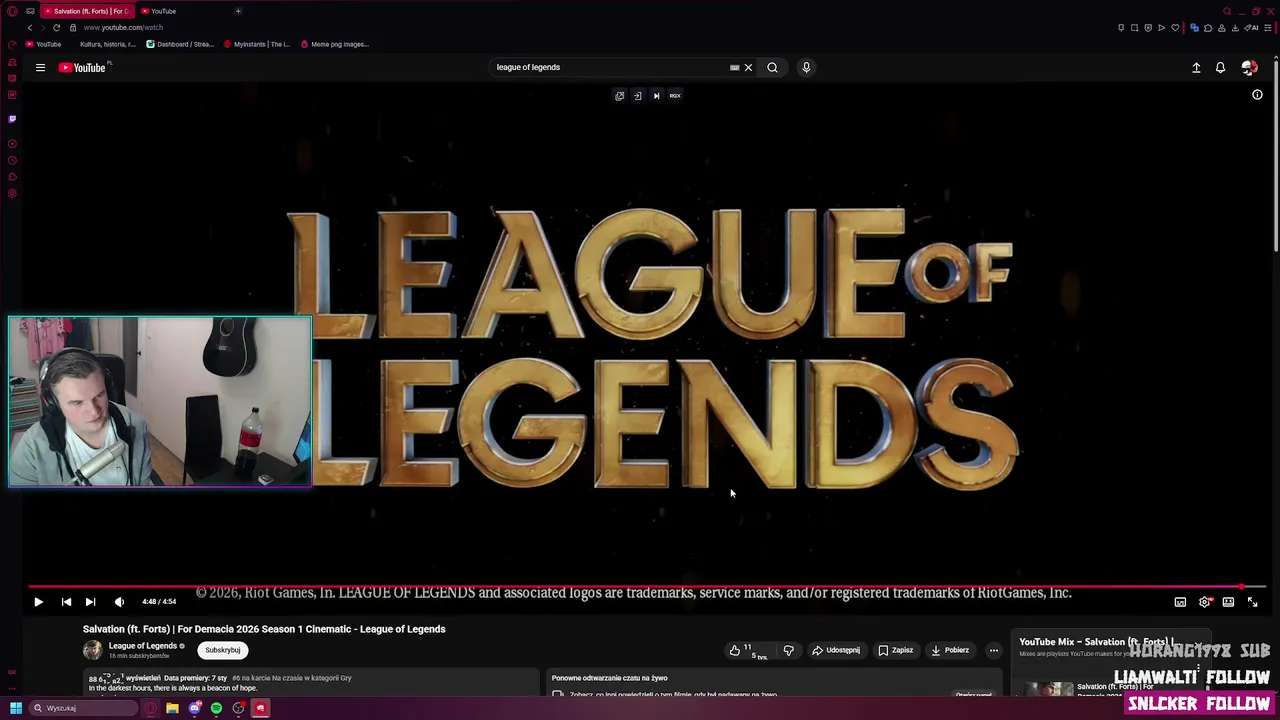
Task: Open the YouTube notifications bell
Action: 1220,68
